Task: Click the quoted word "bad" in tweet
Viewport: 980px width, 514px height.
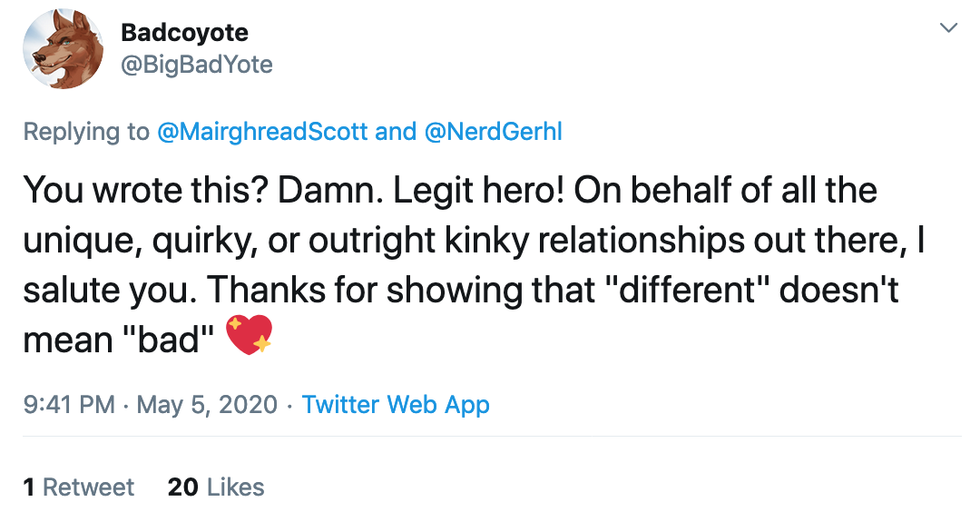Action: click(x=171, y=340)
